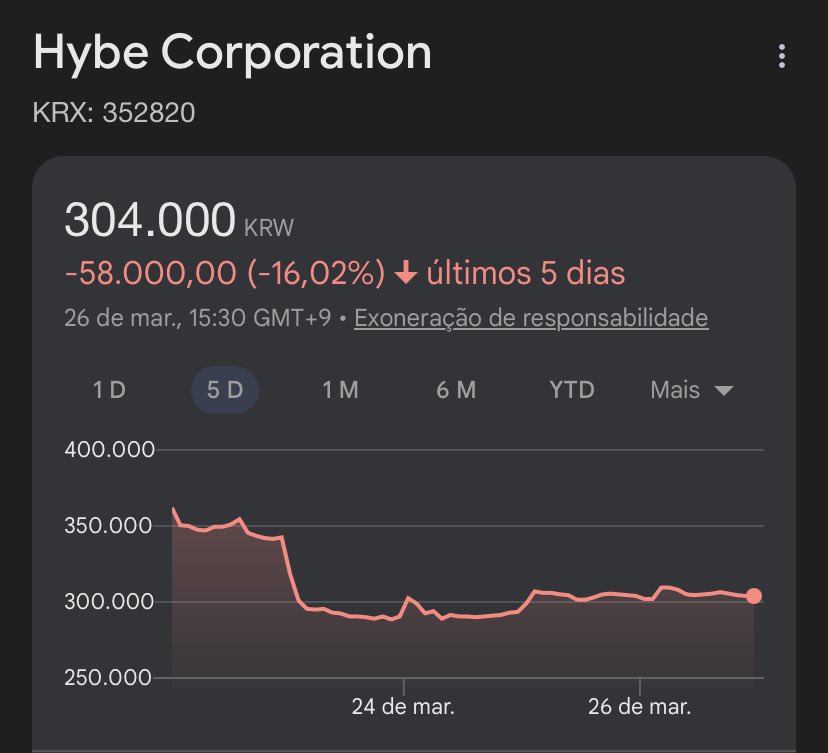This screenshot has height=753, width=828.
Task: Select the 1 D time range tab
Action: (109, 390)
